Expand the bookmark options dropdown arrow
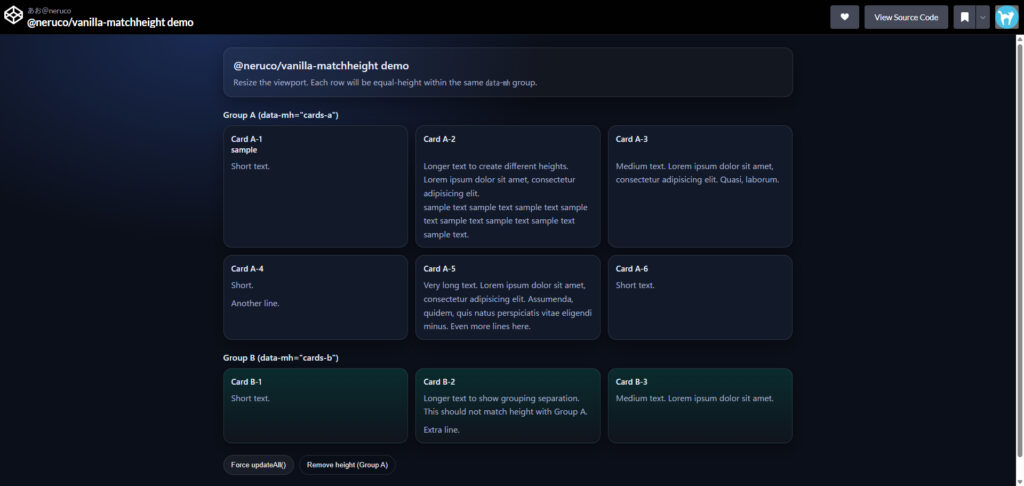Viewport: 1024px width, 486px height. click(x=983, y=17)
